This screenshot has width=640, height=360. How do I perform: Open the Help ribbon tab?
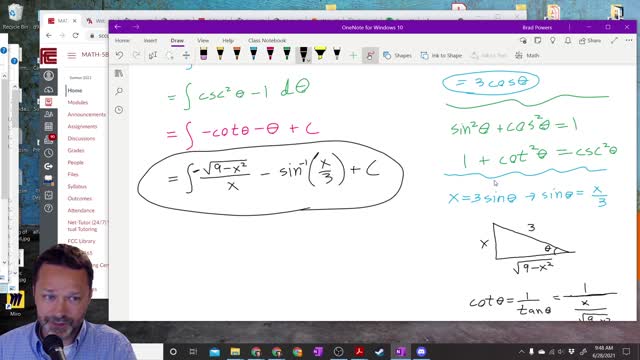pyautogui.click(x=228, y=40)
